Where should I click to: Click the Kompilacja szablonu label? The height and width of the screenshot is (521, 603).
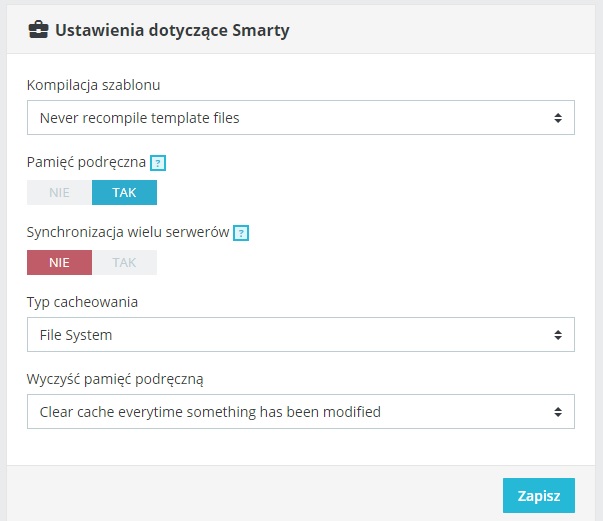point(93,85)
